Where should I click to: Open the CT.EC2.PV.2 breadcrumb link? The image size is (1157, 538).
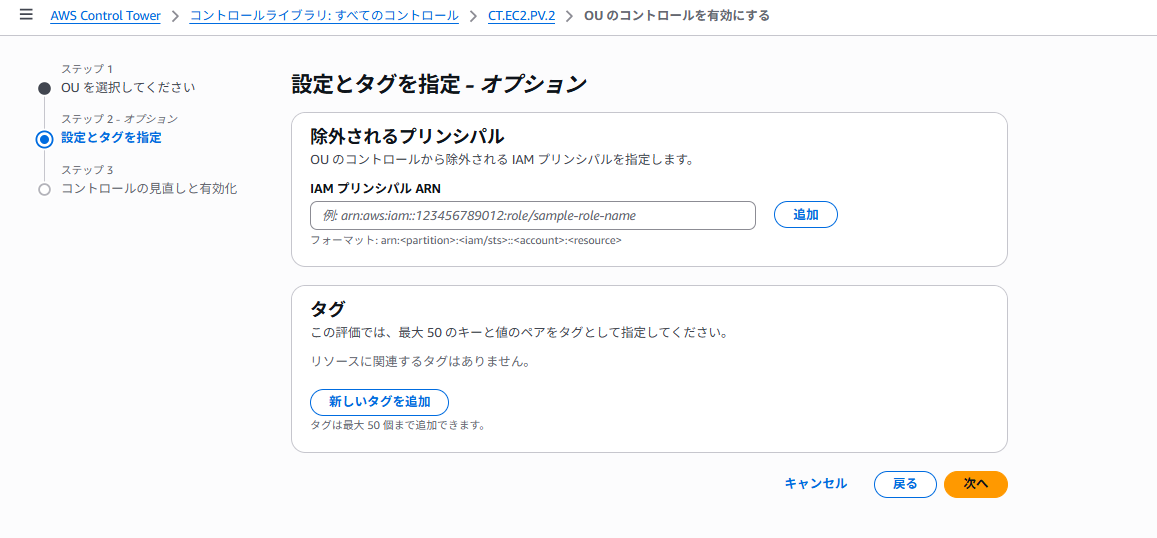pyautogui.click(x=521, y=16)
